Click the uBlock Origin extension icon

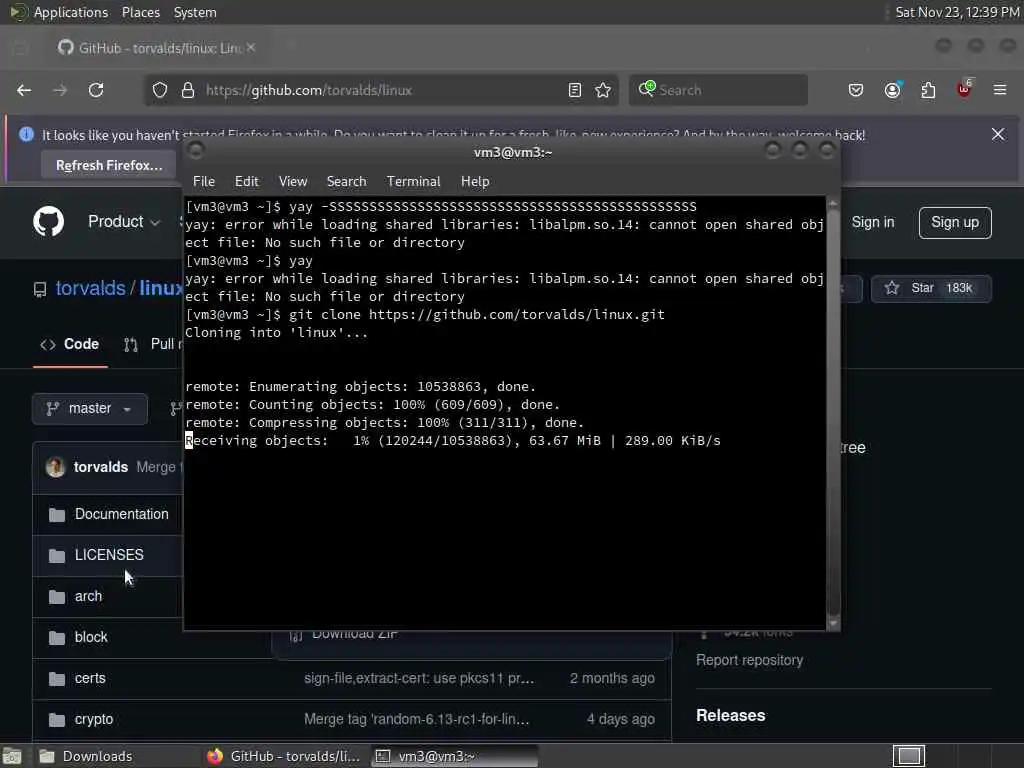pos(964,89)
